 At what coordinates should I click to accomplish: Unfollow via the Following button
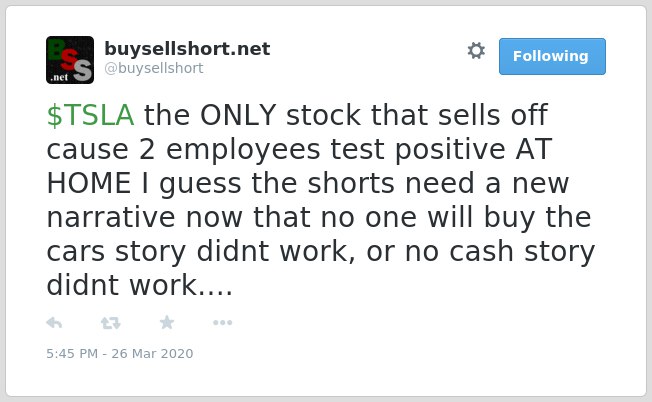552,57
